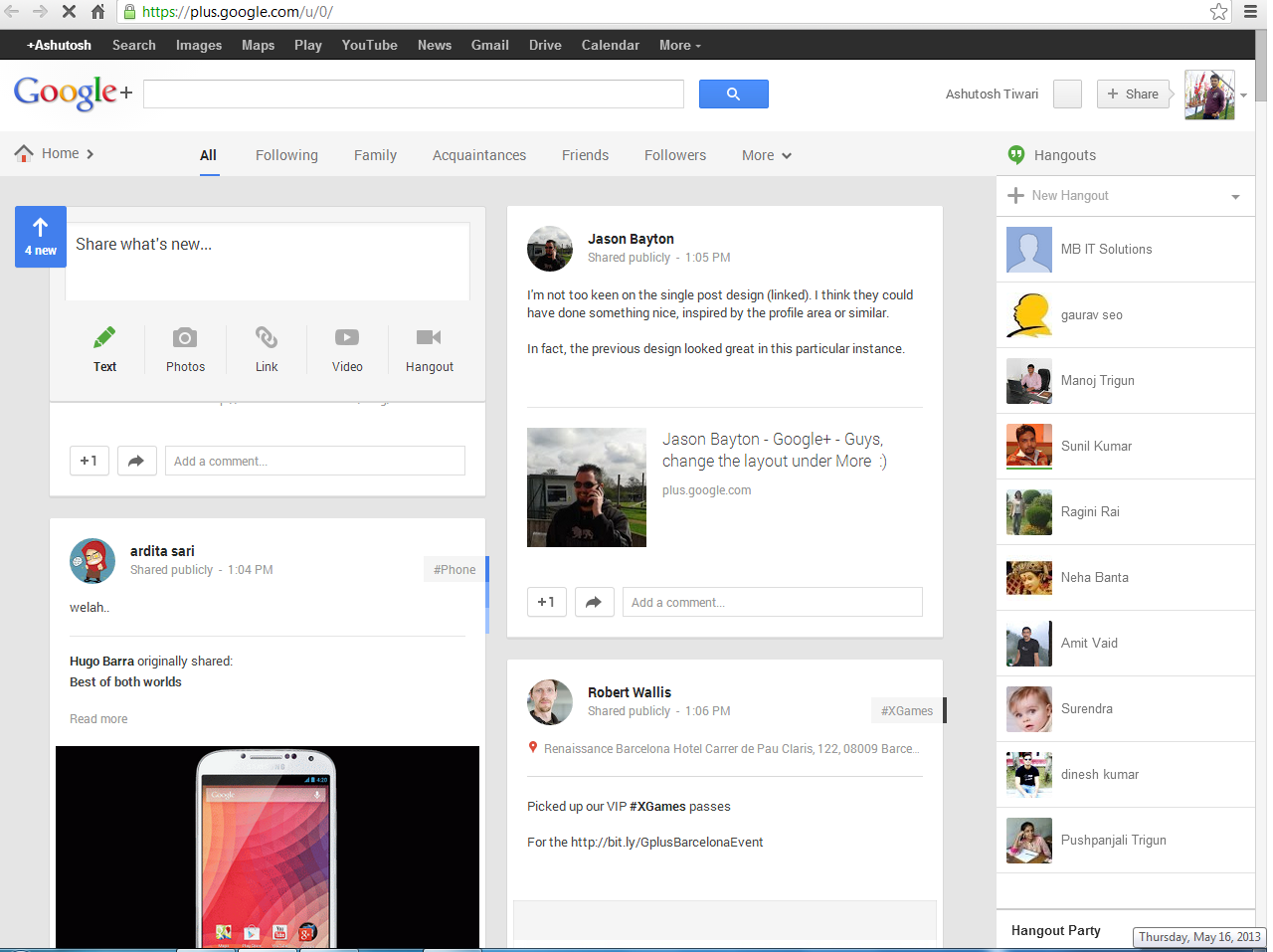Image resolution: width=1273 pixels, height=952 pixels.
Task: Toggle +1 on the top stream post
Action: (x=89, y=461)
